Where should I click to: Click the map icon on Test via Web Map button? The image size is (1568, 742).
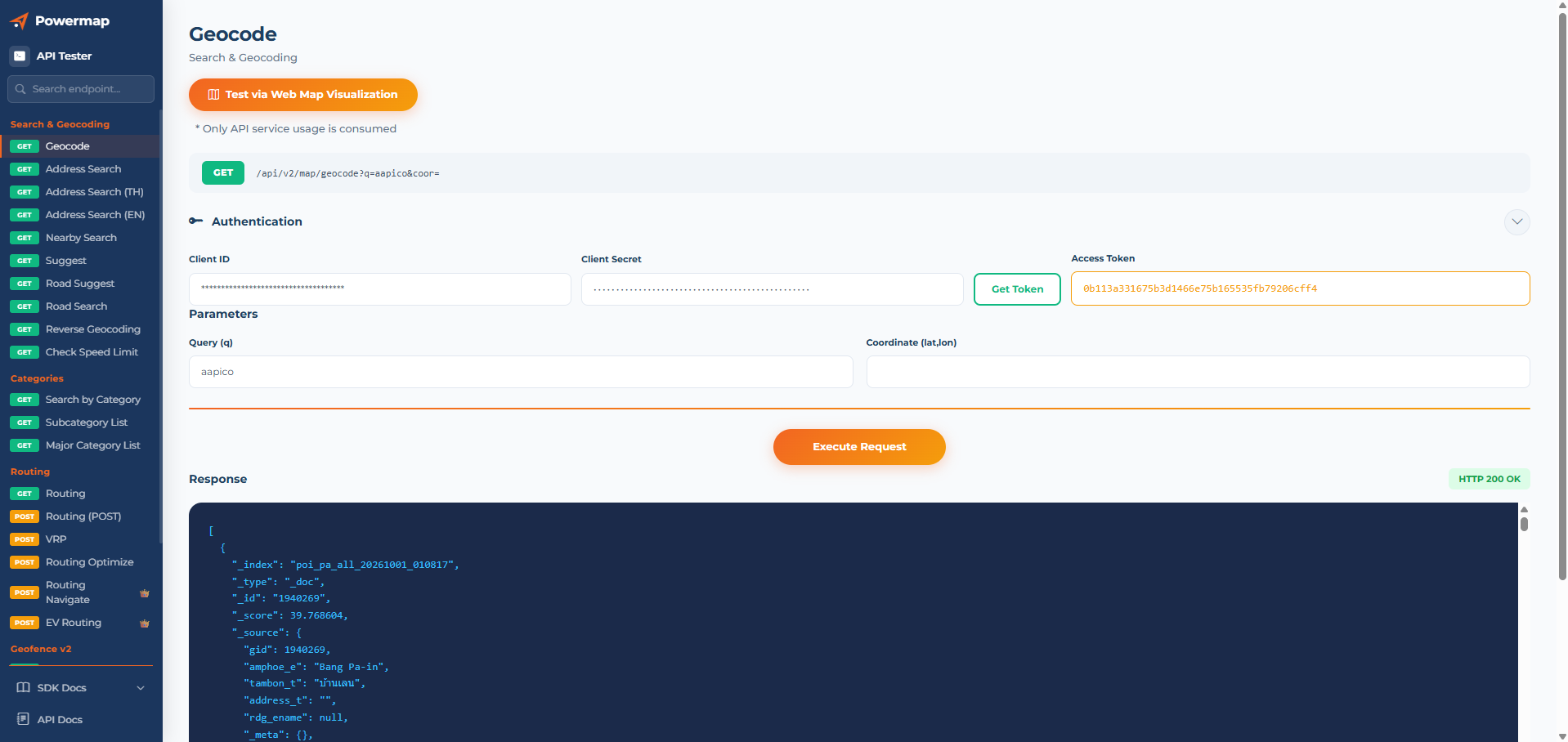pyautogui.click(x=213, y=95)
